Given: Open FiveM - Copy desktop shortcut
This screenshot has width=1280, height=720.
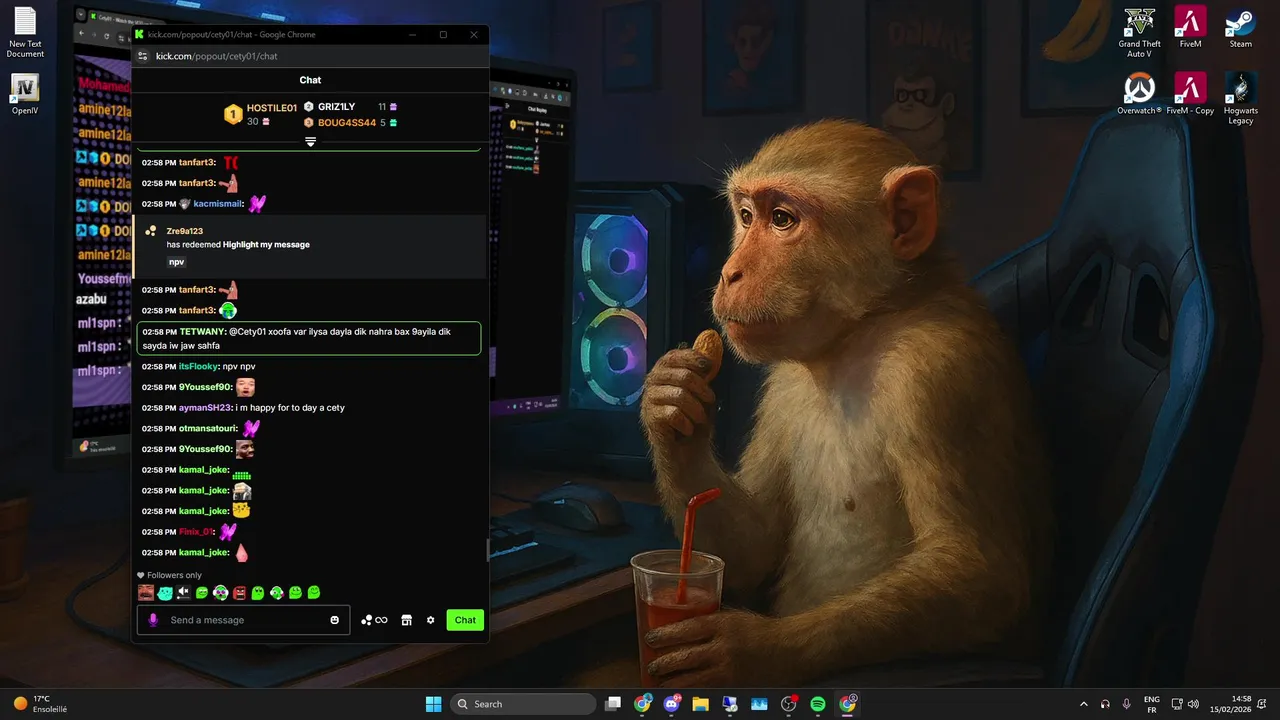Looking at the screenshot, I should [1190, 94].
